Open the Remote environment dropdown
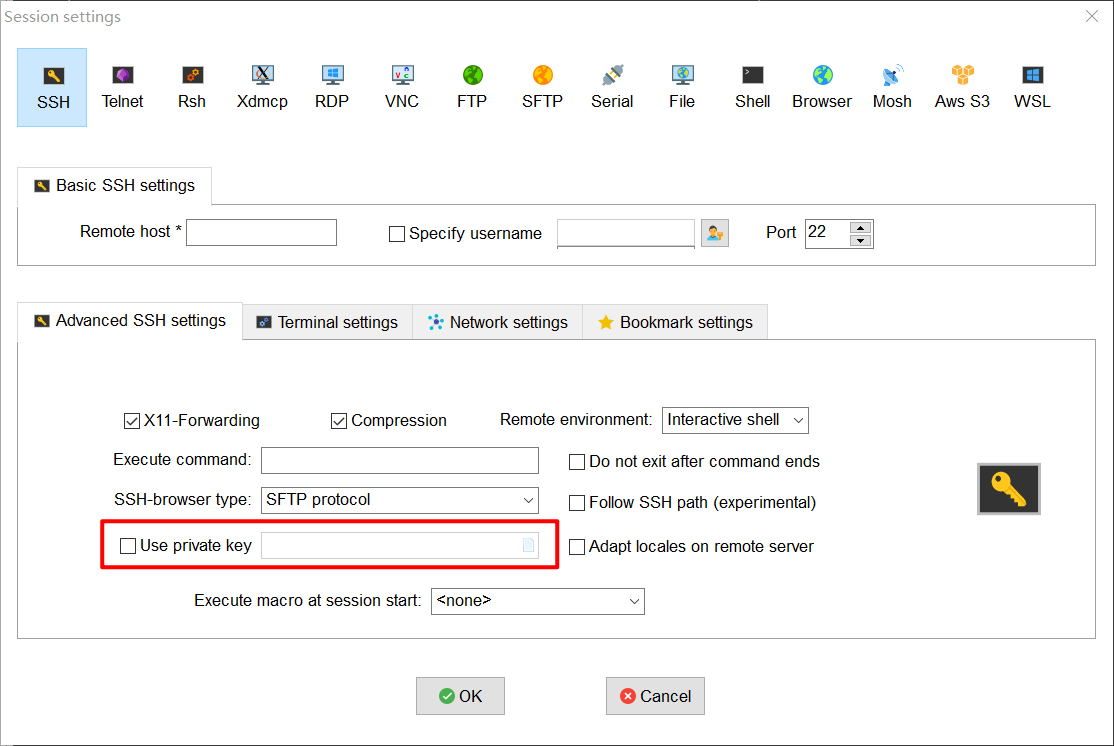Viewport: 1114px width, 746px height. pyautogui.click(x=735, y=420)
